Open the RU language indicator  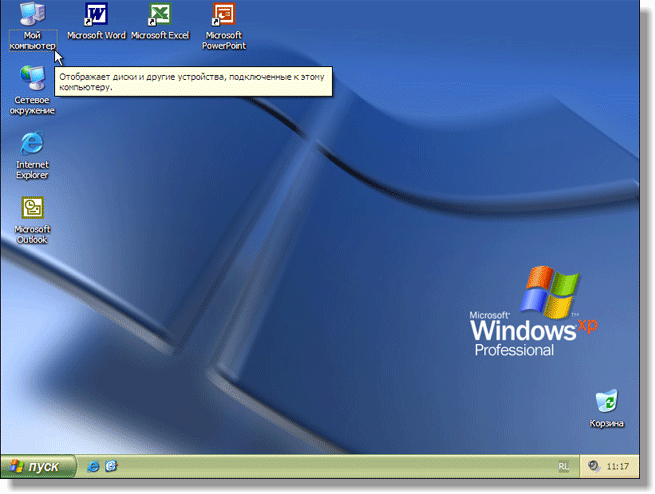(x=564, y=466)
